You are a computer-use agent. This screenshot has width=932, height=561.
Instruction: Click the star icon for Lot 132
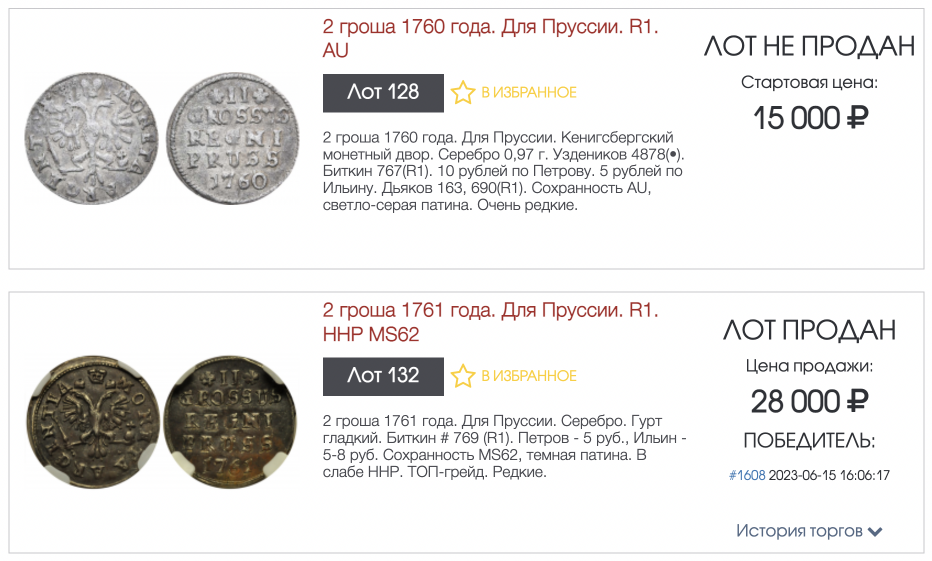[462, 376]
